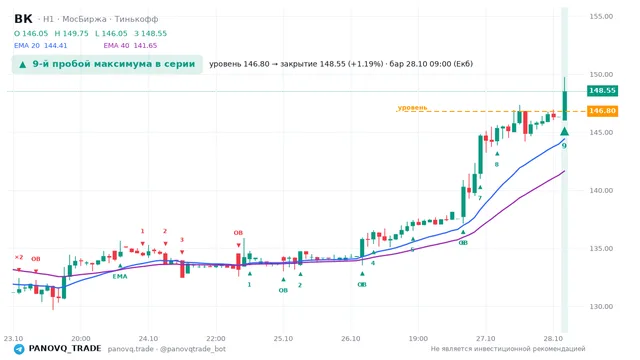Click the 'EMA 40 141.65' legend
640x360 pixels.
(x=130, y=46)
